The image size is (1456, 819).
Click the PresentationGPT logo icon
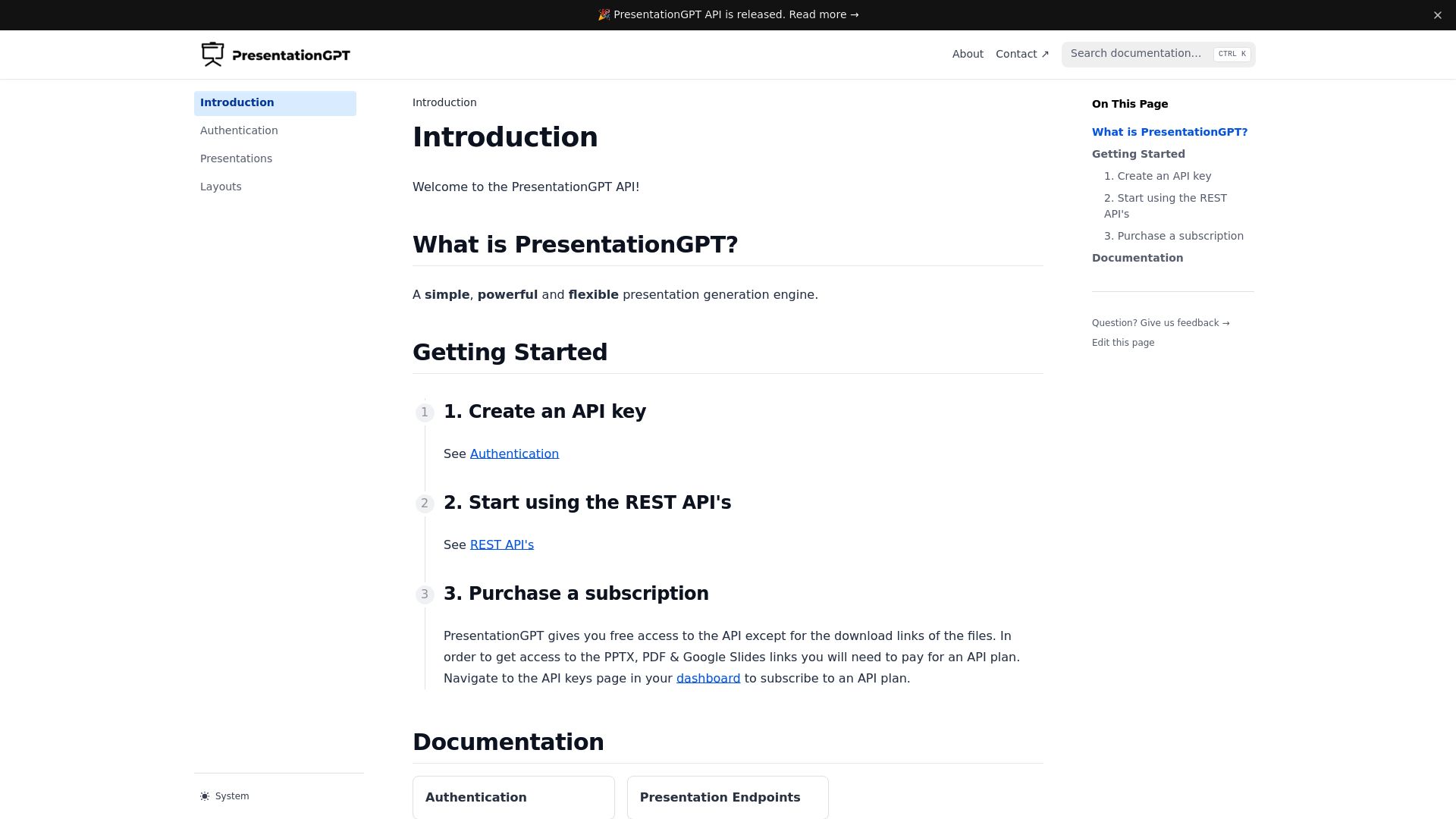[x=212, y=54]
